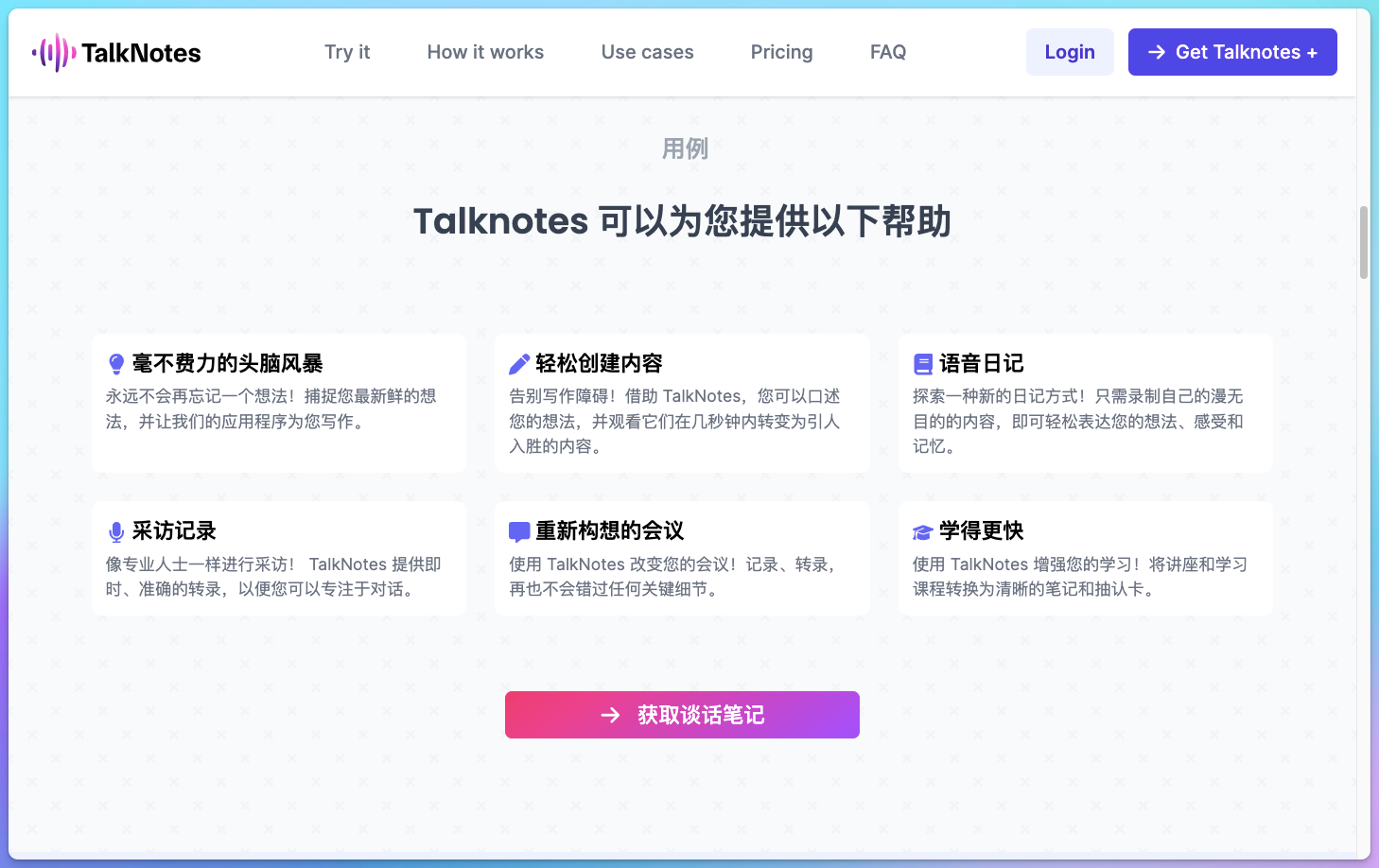Click the pen icon on the 轻松创建内容 card
The image size is (1379, 868).
519,362
